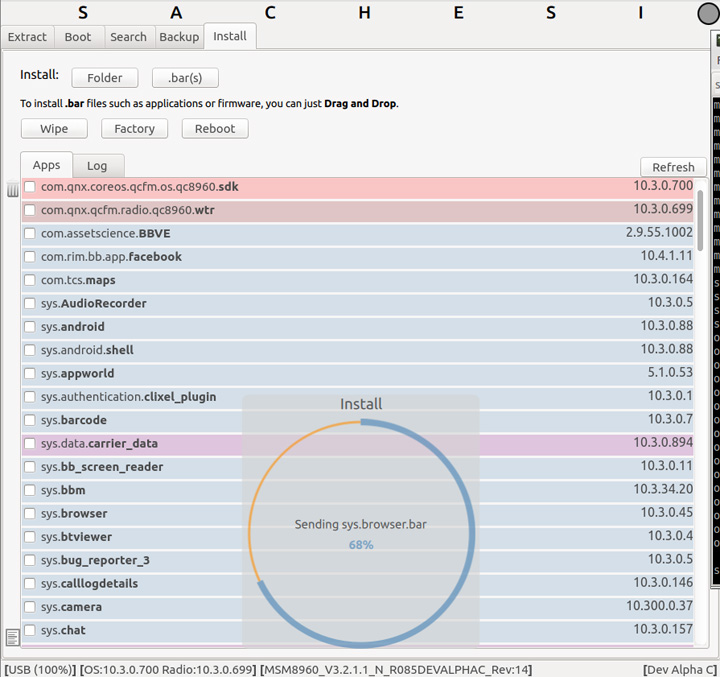Viewport: 720px width, 677px height.
Task: Select the com.assetscience.BBVE checkbox
Action: tap(30, 233)
